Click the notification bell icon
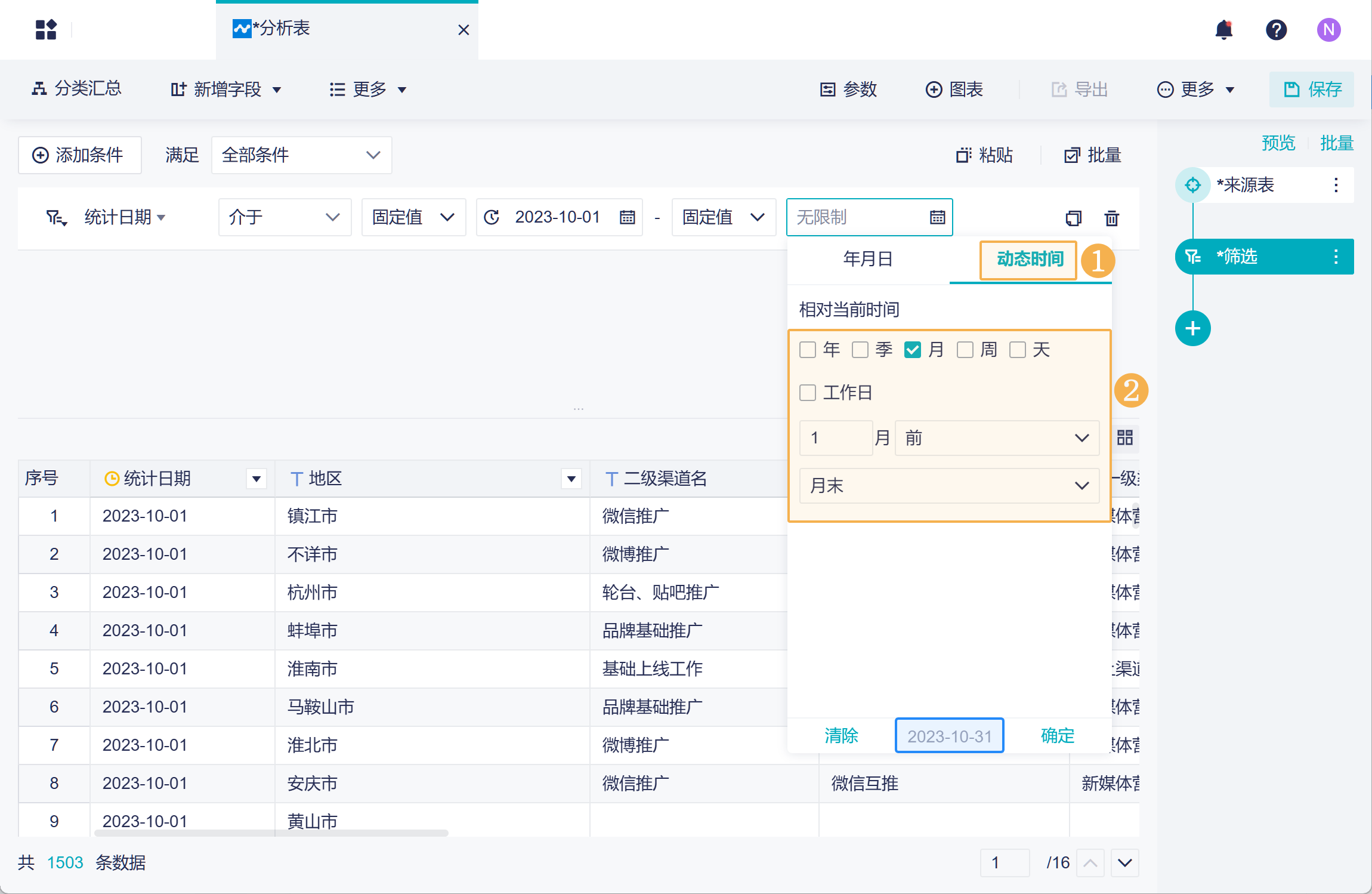 tap(1223, 29)
